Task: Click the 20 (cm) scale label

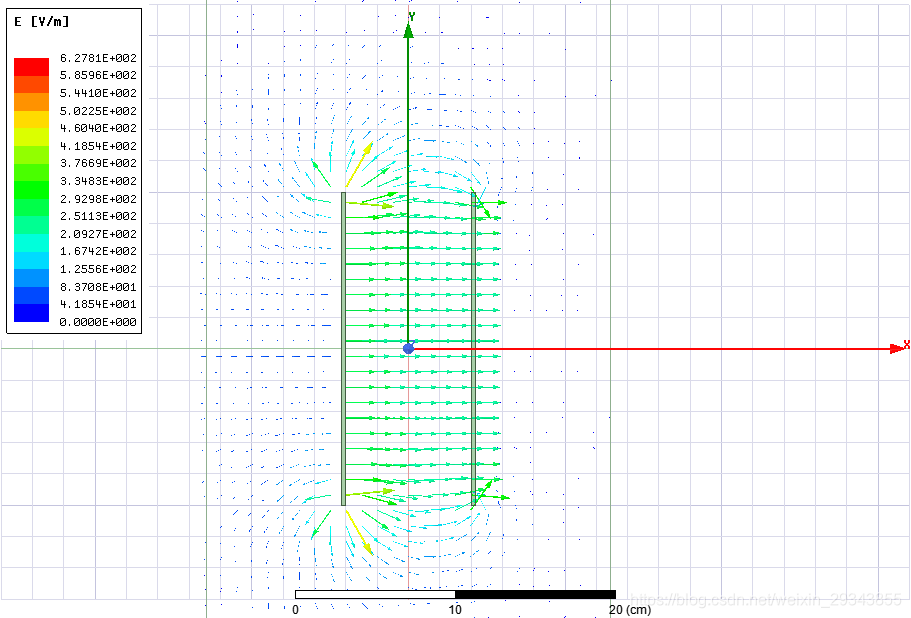Action: click(630, 609)
